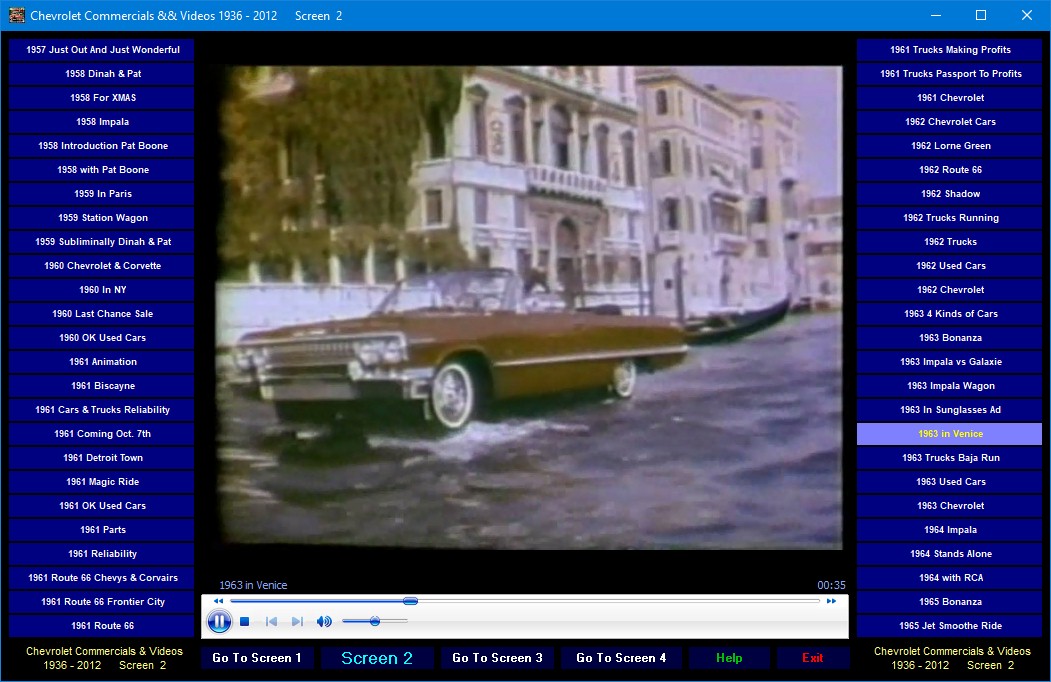Play 1961 Trucks Making Profits

tap(950, 50)
